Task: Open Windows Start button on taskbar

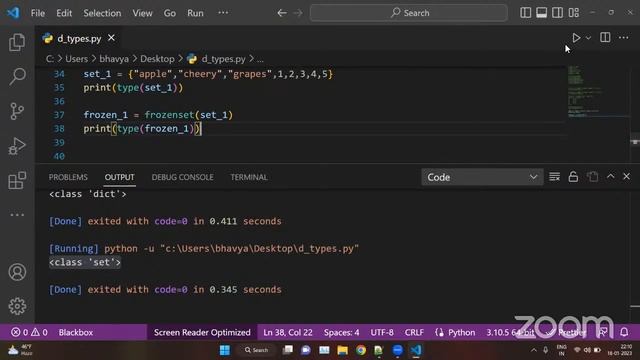Action: point(225,350)
